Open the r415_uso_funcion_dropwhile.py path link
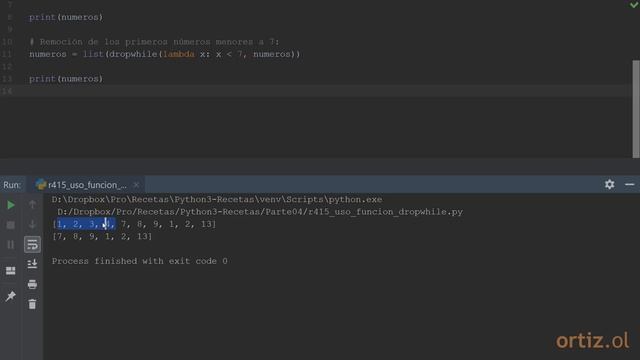This screenshot has width=640, height=360. [260, 212]
